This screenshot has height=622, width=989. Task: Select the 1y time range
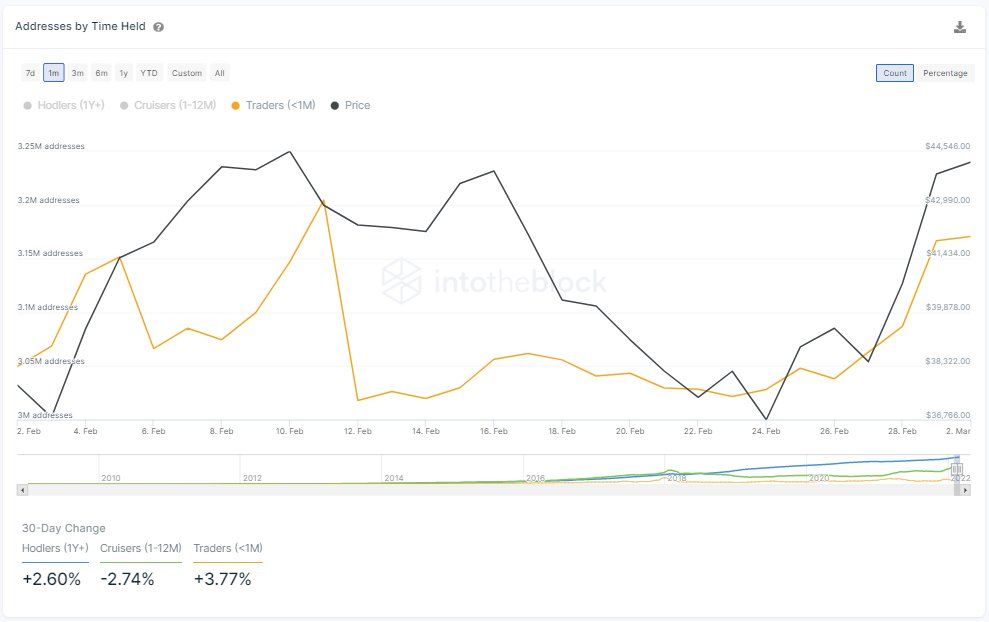click(123, 73)
